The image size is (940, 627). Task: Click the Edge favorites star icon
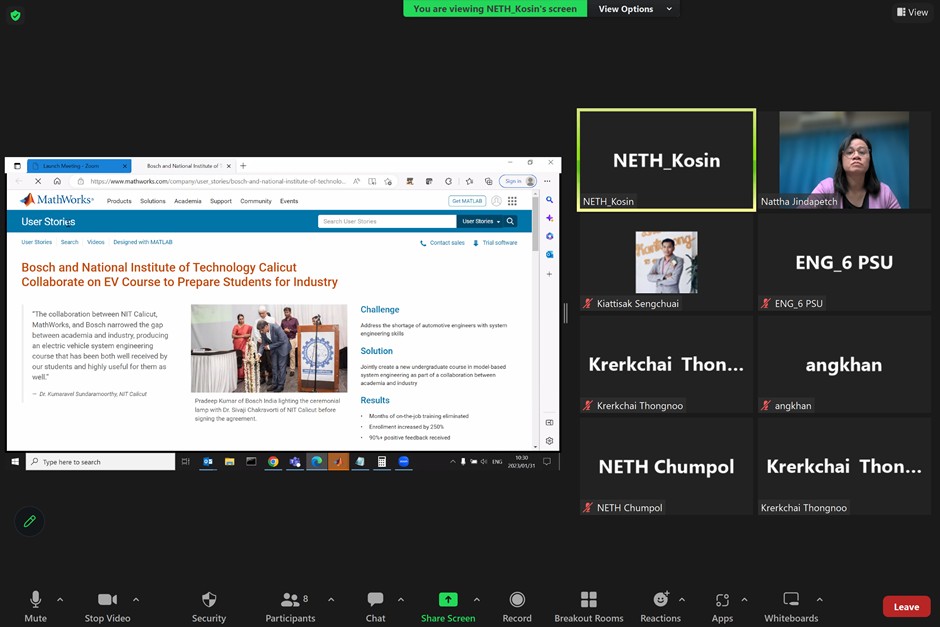469,181
